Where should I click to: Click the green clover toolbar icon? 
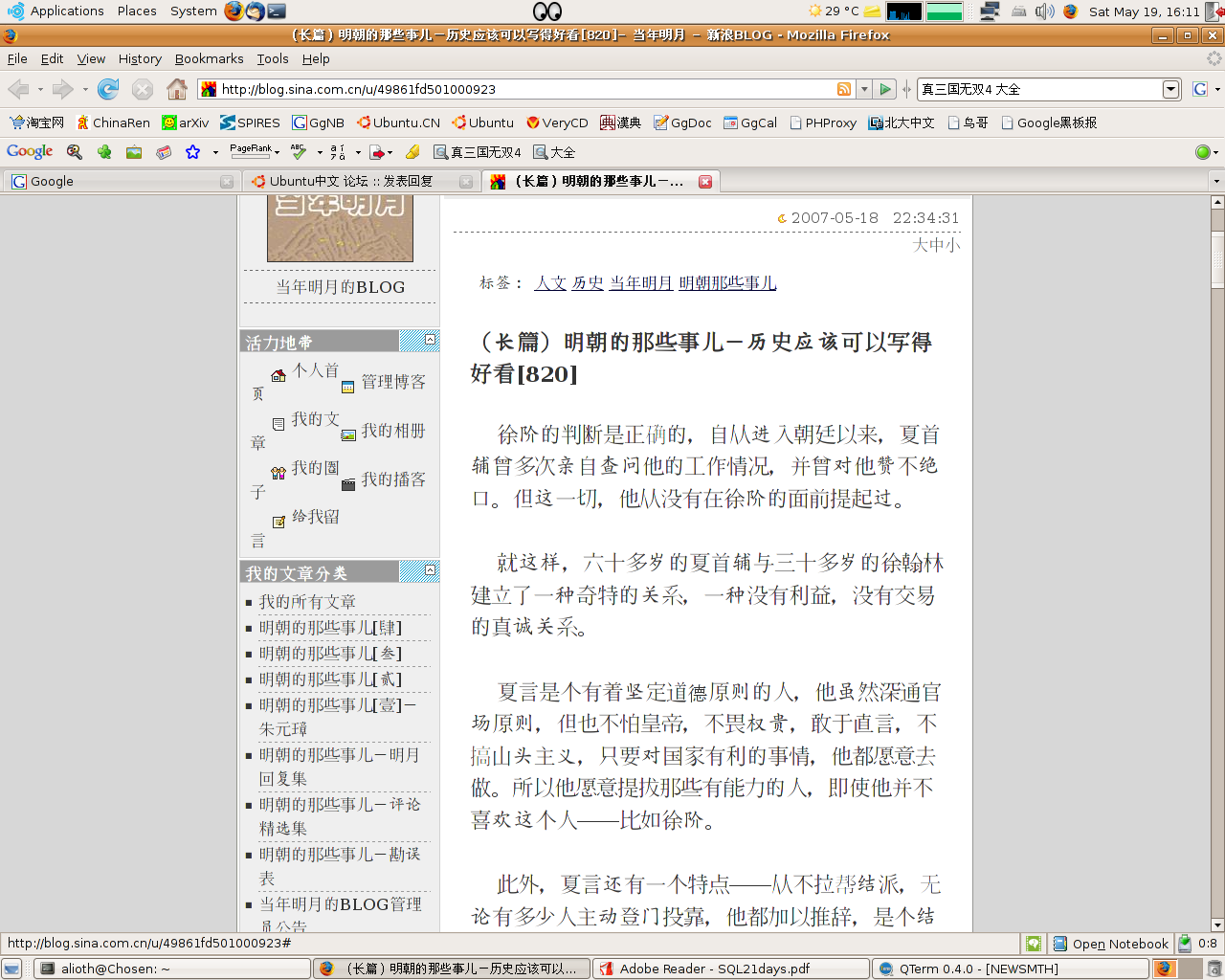click(104, 151)
